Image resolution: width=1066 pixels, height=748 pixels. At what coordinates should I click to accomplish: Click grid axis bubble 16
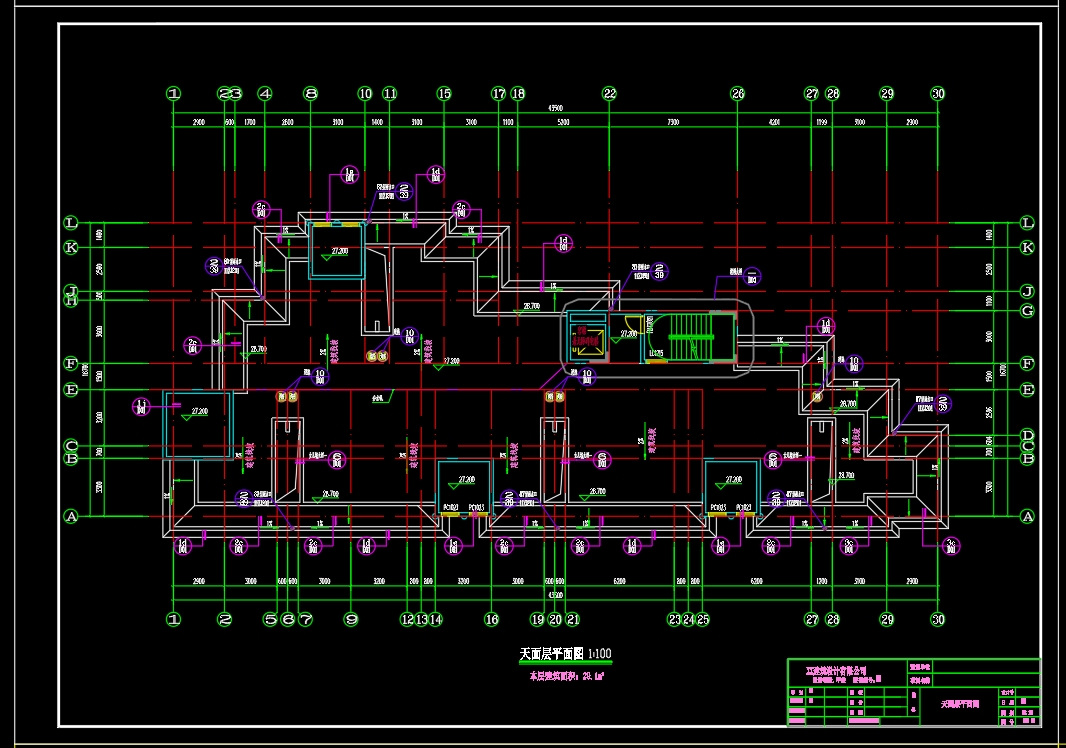(492, 619)
